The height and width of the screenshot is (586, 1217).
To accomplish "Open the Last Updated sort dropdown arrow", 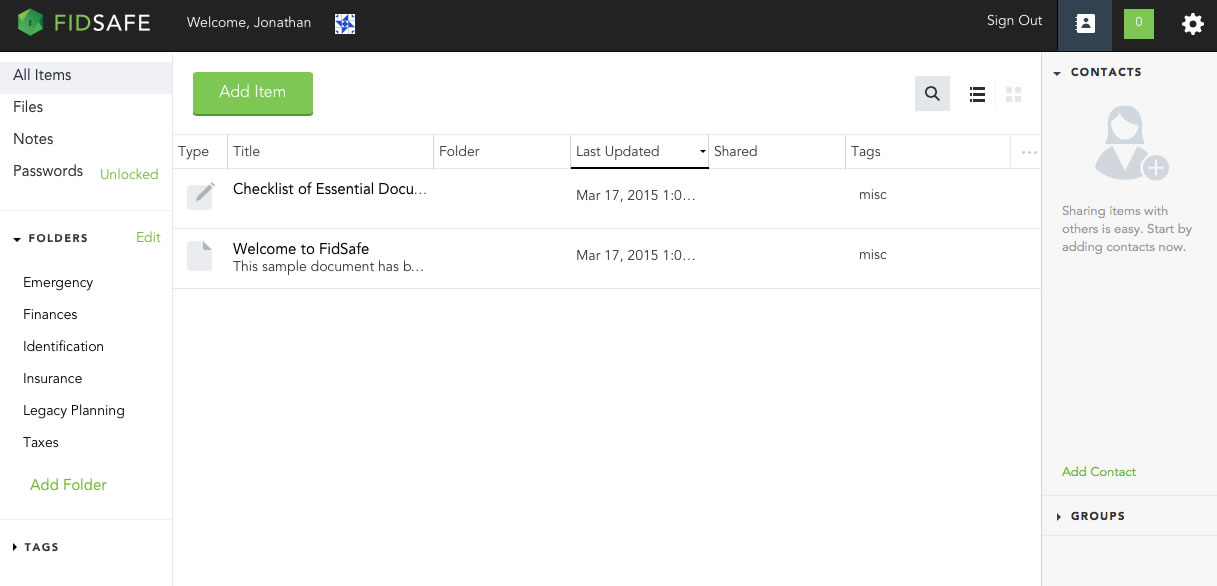I will pos(702,152).
